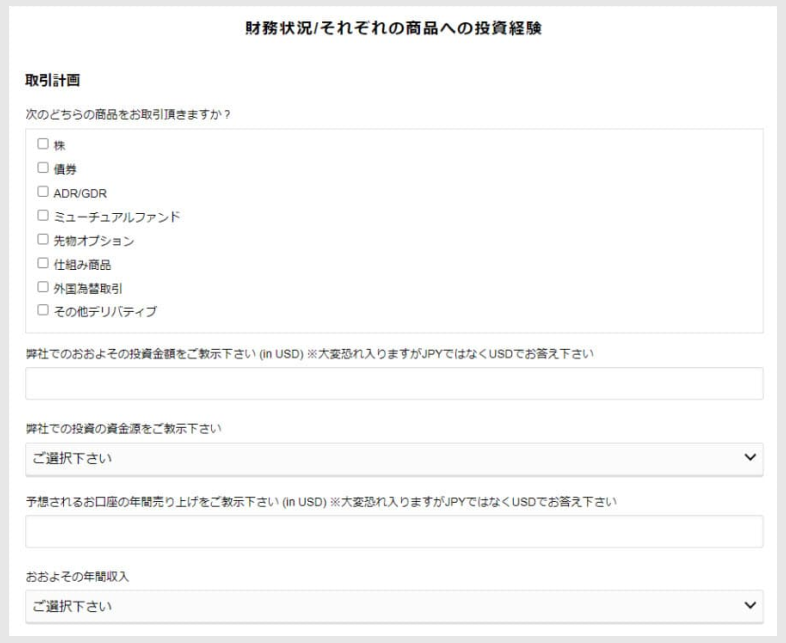Click the 弊社でのおおよその投資金額 label text
This screenshot has width=786, height=643.
click(x=310, y=354)
